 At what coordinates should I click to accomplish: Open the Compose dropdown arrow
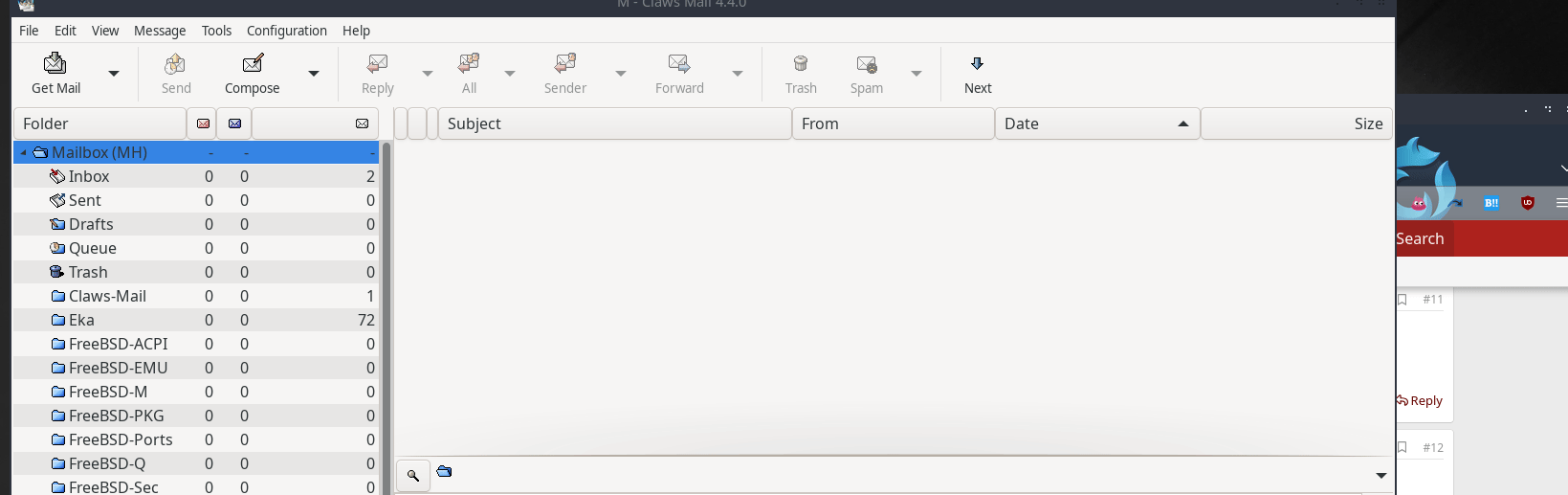tap(313, 74)
